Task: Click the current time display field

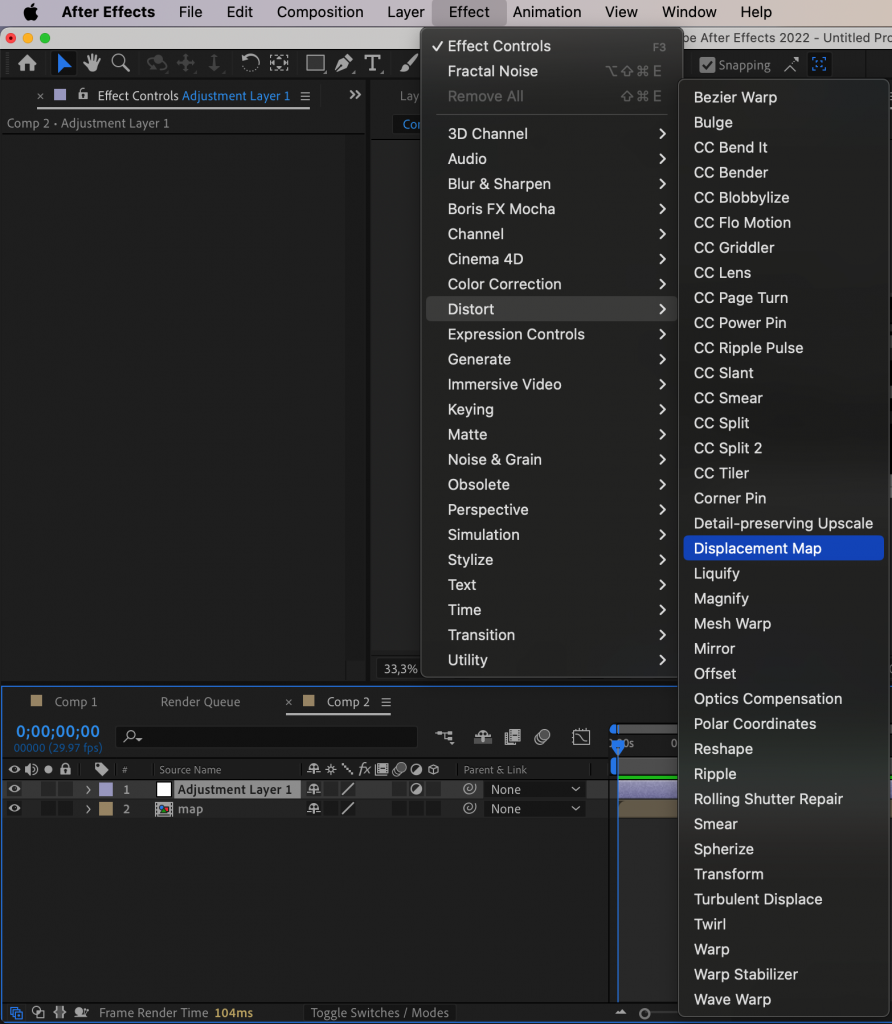Action: coord(57,731)
